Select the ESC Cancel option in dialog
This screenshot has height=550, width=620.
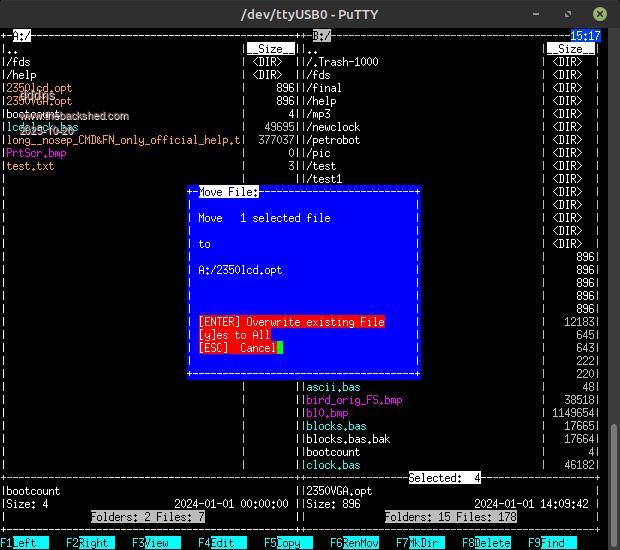pyautogui.click(x=238, y=348)
